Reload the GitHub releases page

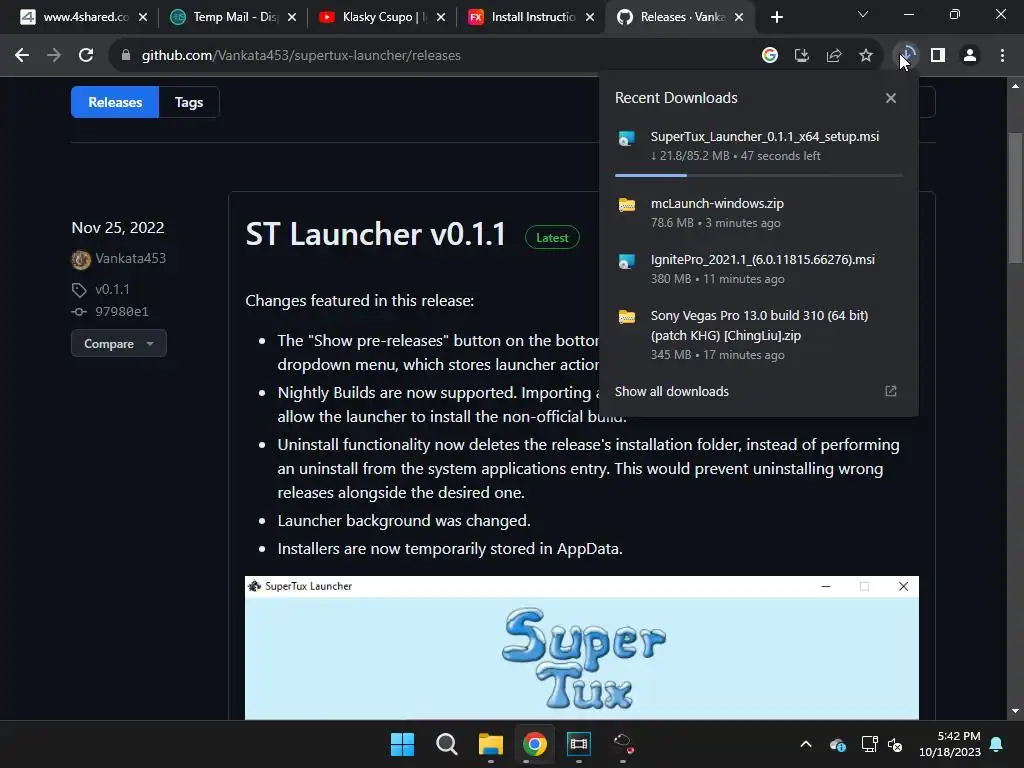pyautogui.click(x=86, y=56)
